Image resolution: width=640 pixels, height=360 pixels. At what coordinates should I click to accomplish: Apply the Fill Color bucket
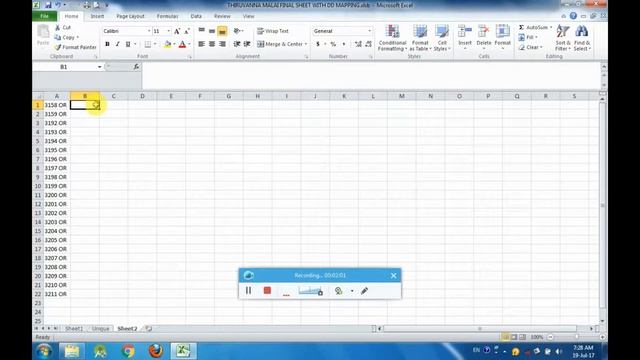pos(167,44)
